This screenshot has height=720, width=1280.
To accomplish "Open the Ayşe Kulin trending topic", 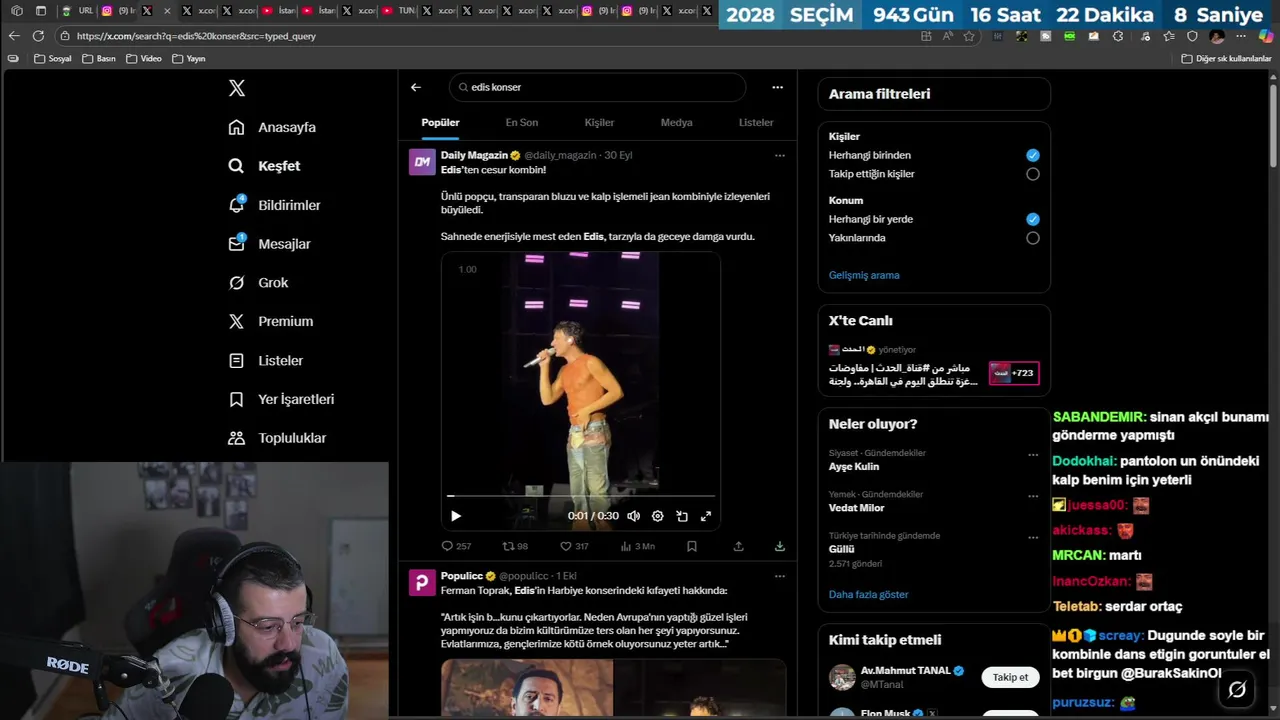I will coord(854,467).
